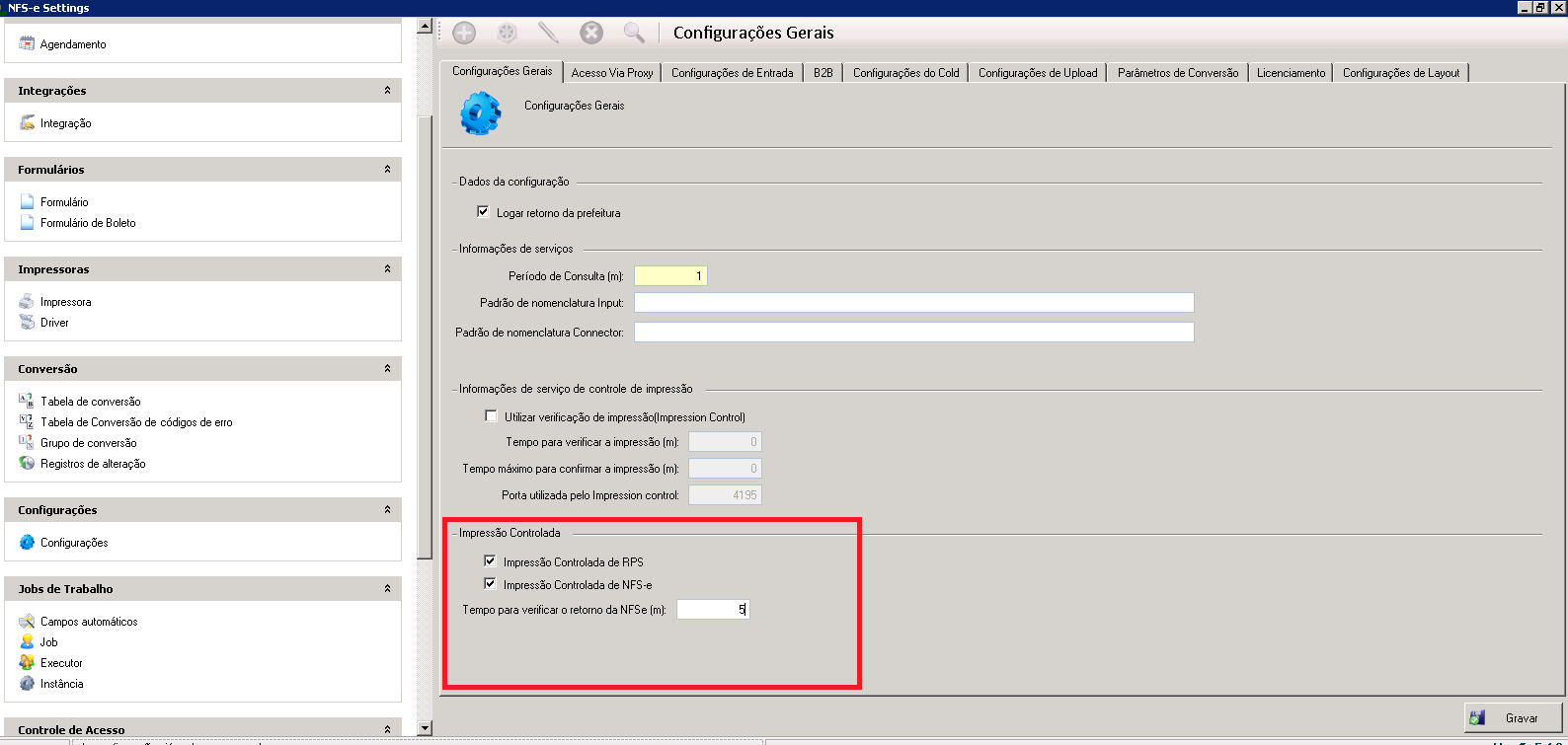Click the Job user icon
The width and height of the screenshot is (1568, 745).
(x=27, y=641)
